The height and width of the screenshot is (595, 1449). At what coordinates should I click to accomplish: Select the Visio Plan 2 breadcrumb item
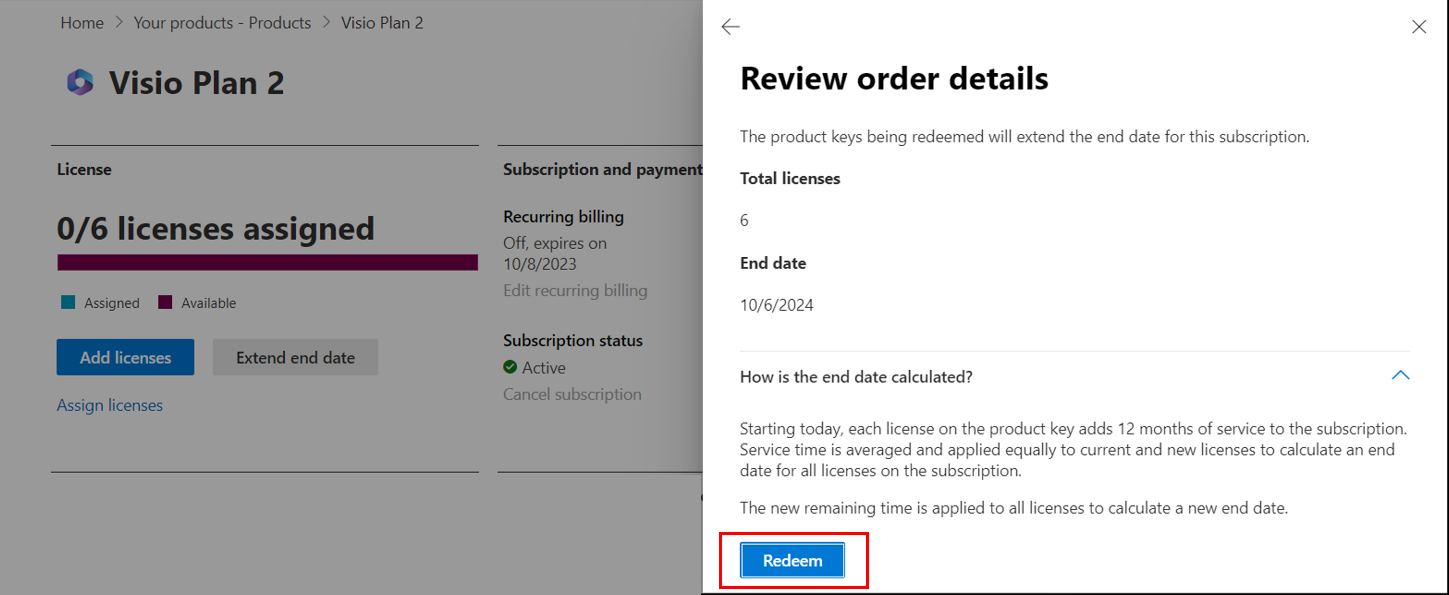pyautogui.click(x=382, y=22)
